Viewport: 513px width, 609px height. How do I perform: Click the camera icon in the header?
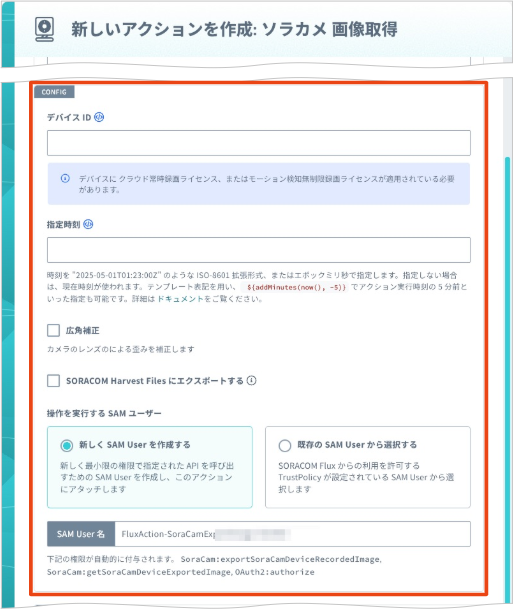44,29
